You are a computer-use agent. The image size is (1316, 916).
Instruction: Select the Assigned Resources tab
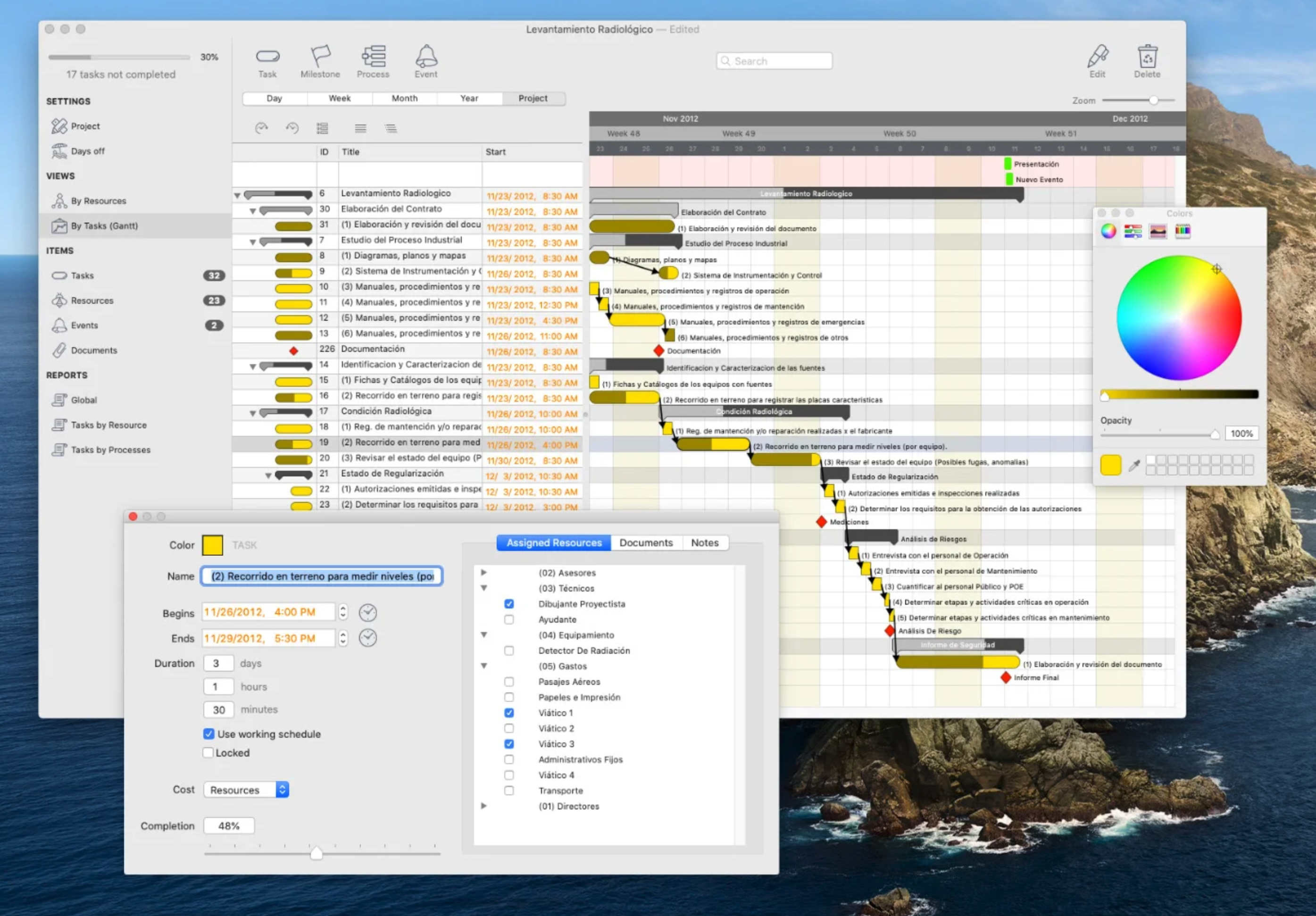[x=554, y=543]
